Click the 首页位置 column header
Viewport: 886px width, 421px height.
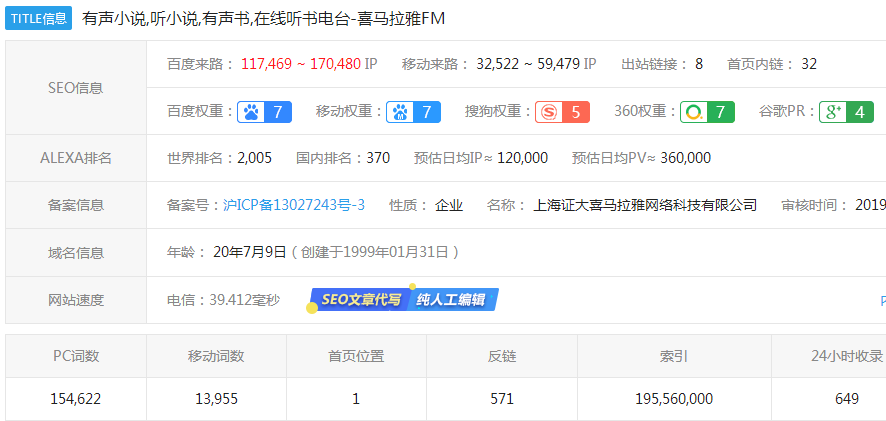coord(356,356)
